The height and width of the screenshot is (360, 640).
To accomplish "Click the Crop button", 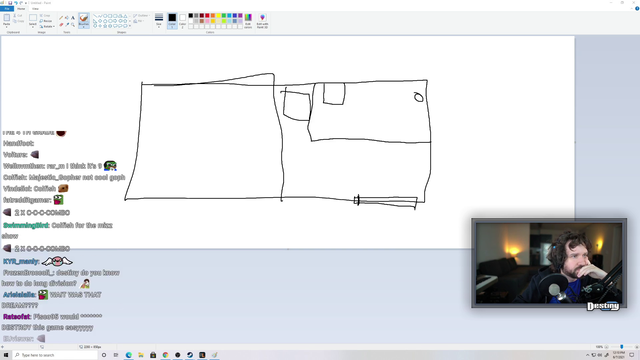I will click(45, 16).
